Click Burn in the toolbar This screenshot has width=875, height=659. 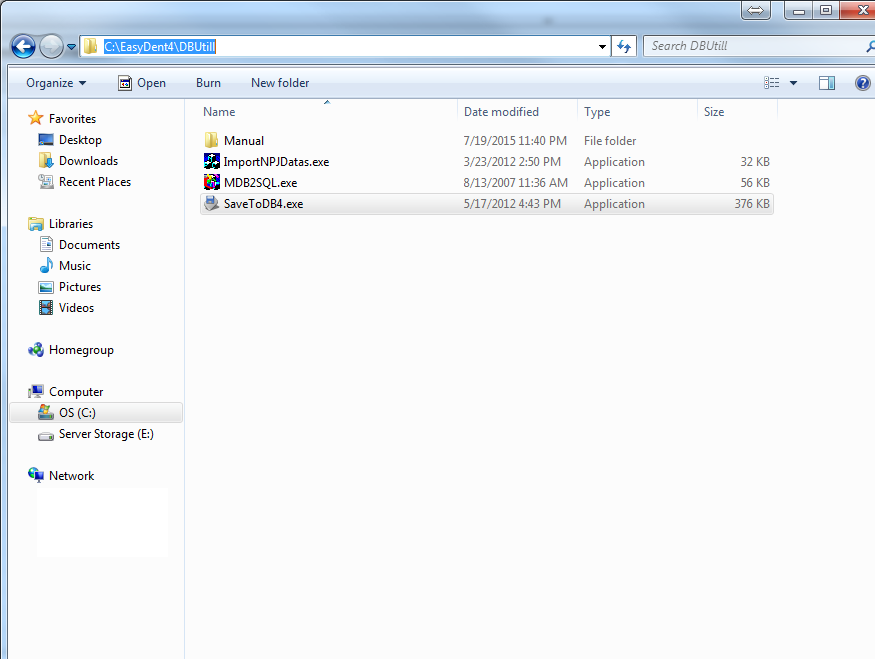click(x=208, y=83)
